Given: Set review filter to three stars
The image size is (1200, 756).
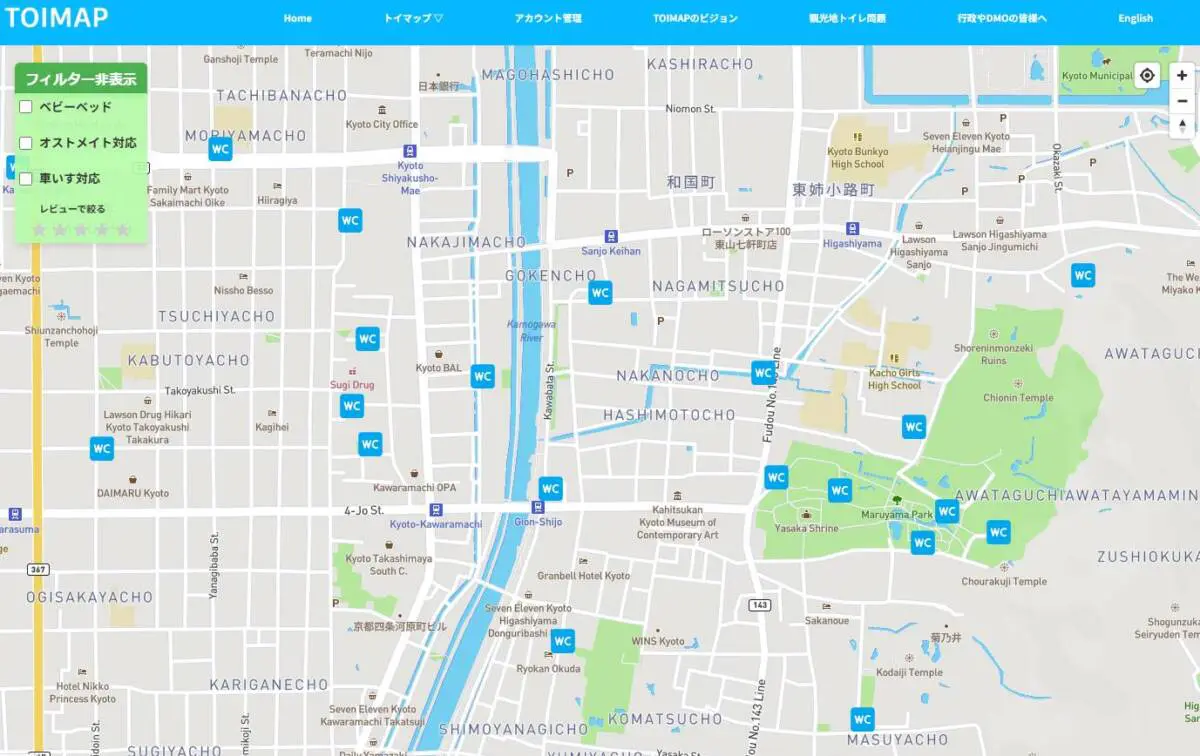Looking at the screenshot, I should tap(81, 230).
